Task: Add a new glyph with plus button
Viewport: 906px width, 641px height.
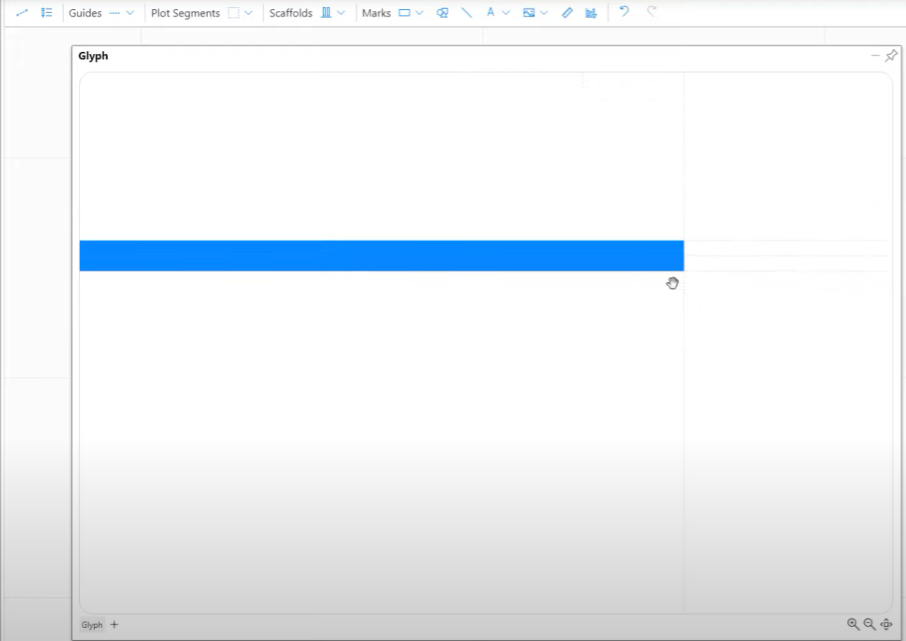Action: tap(114, 624)
